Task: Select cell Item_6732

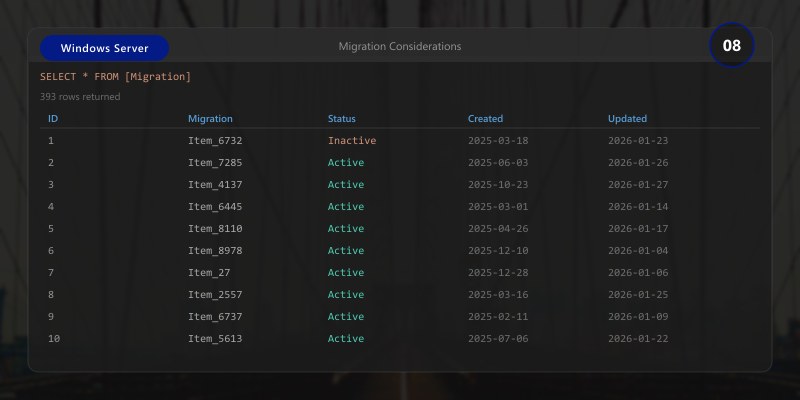Action: point(215,140)
